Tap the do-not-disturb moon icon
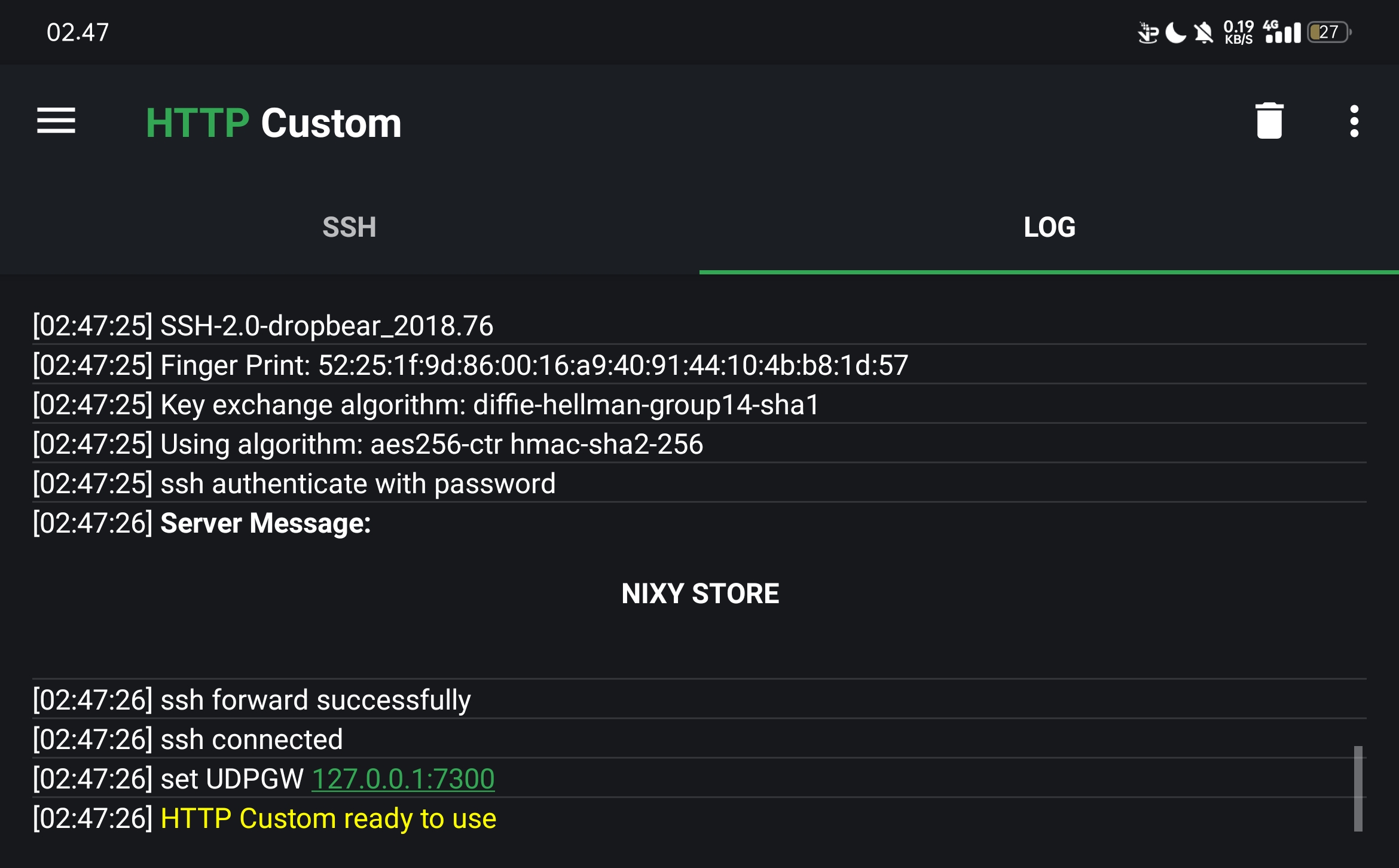The image size is (1399, 868). point(1175,32)
